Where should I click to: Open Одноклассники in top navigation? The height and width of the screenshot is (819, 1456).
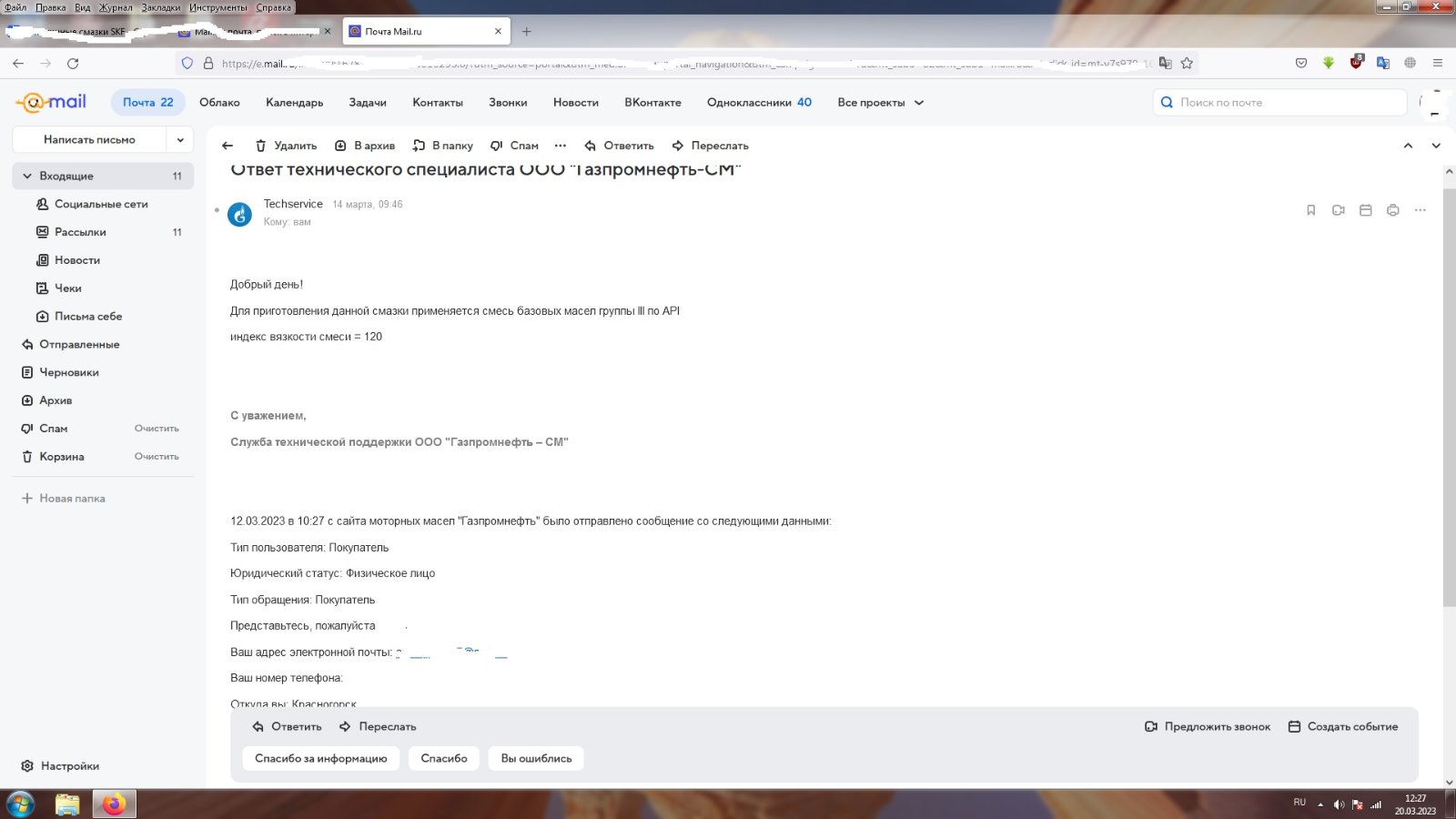point(759,103)
